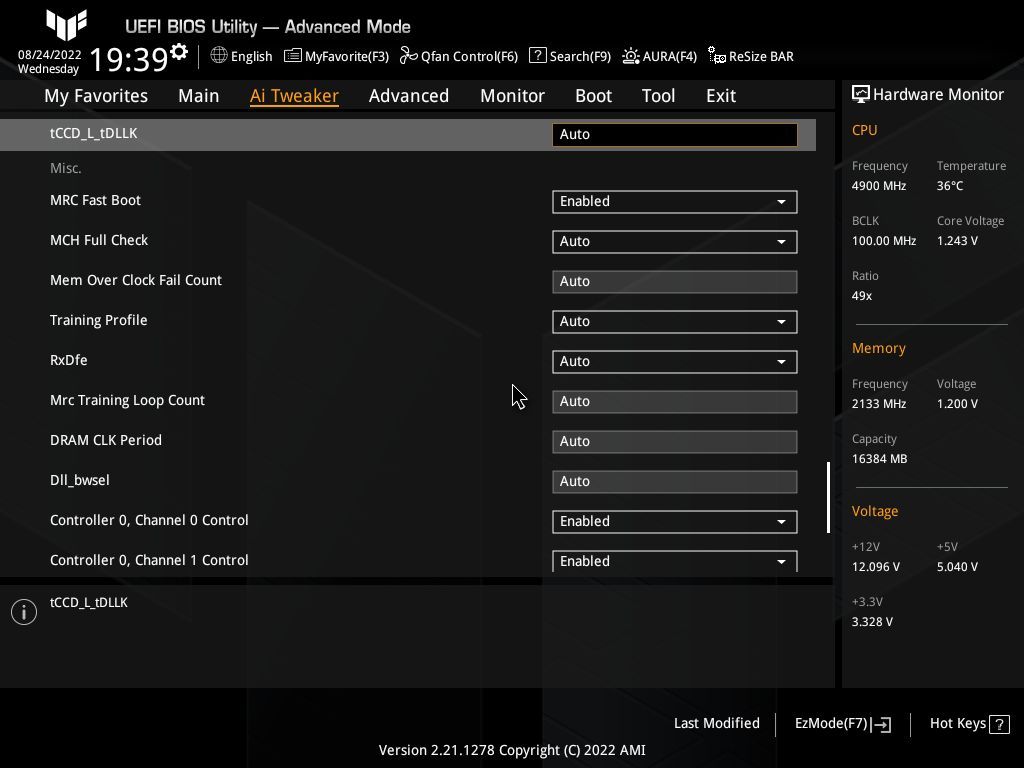Open Hot Keys help

tap(970, 724)
